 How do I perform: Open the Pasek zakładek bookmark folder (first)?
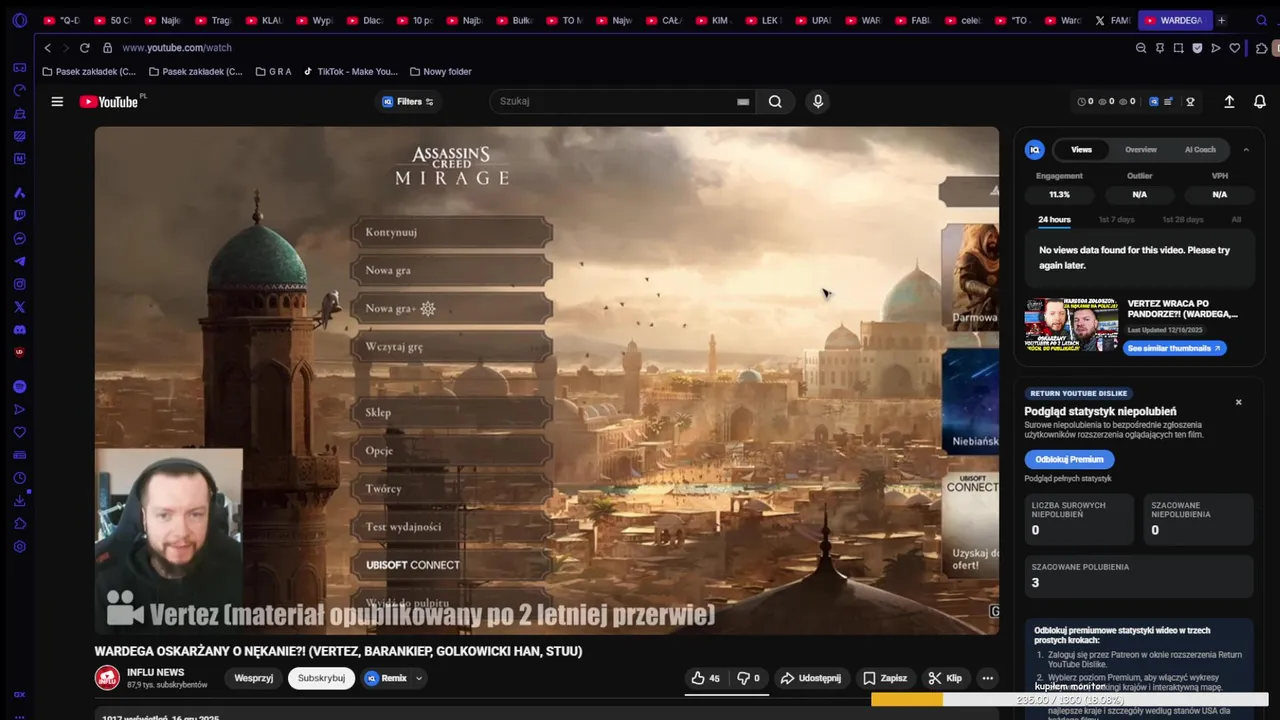point(89,71)
